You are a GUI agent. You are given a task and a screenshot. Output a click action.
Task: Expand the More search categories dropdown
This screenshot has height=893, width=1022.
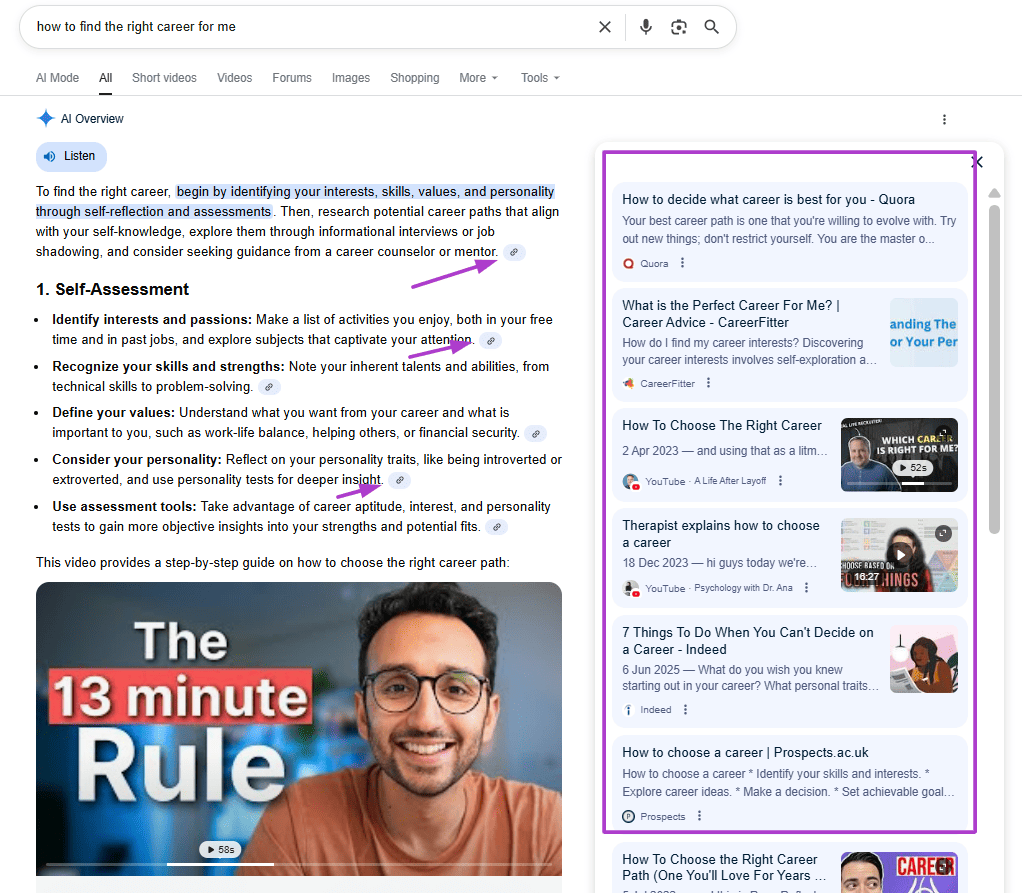[x=478, y=77]
